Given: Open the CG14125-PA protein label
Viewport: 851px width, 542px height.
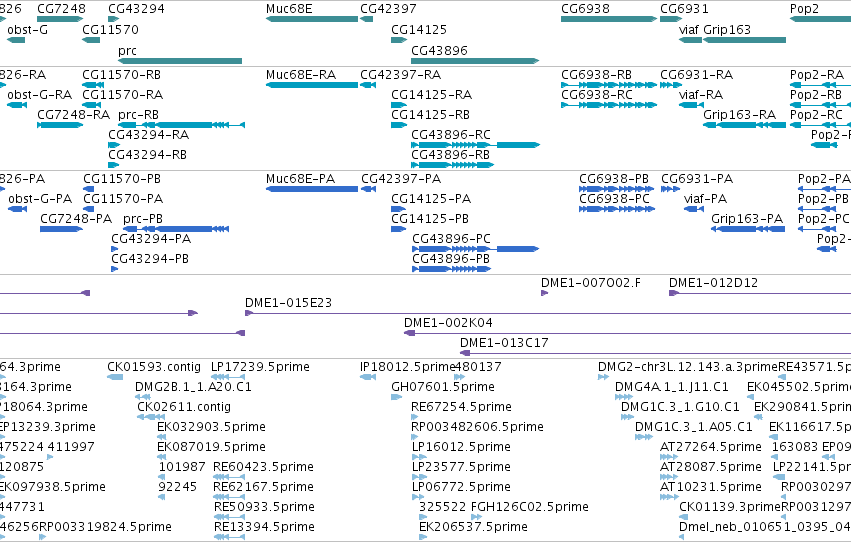Looking at the screenshot, I should (x=431, y=199).
